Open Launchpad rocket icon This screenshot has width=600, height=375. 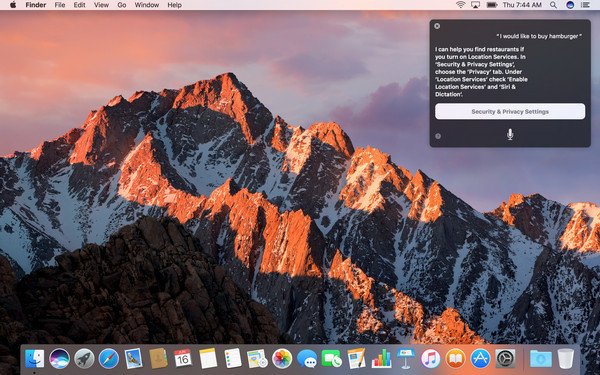pyautogui.click(x=84, y=359)
